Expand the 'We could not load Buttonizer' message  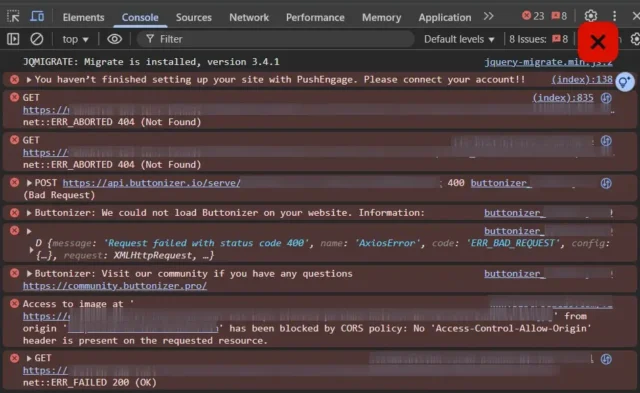pos(29,213)
